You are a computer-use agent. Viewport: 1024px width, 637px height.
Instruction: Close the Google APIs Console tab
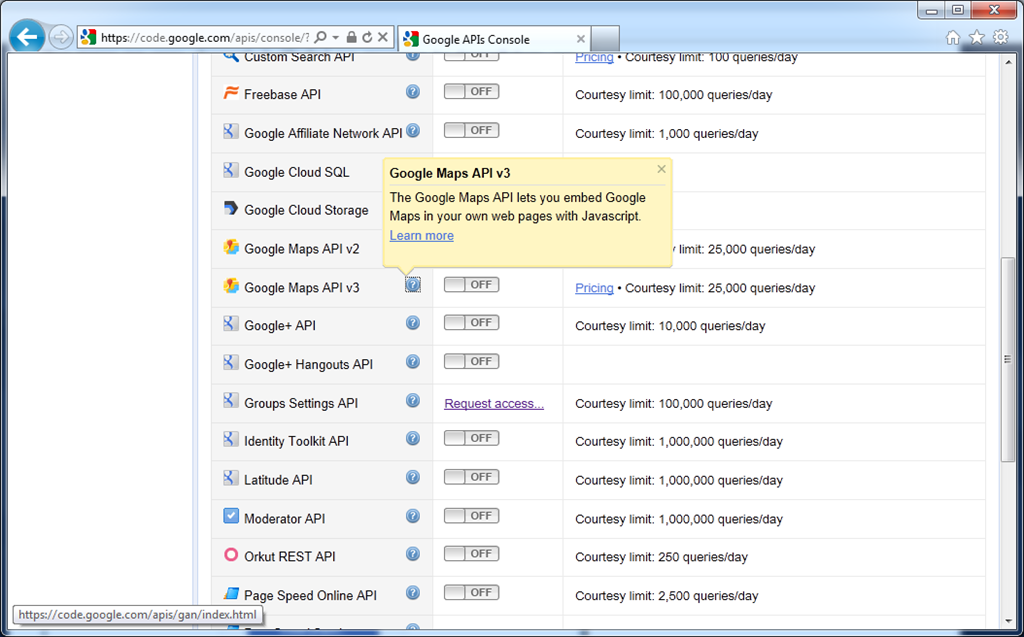point(581,39)
